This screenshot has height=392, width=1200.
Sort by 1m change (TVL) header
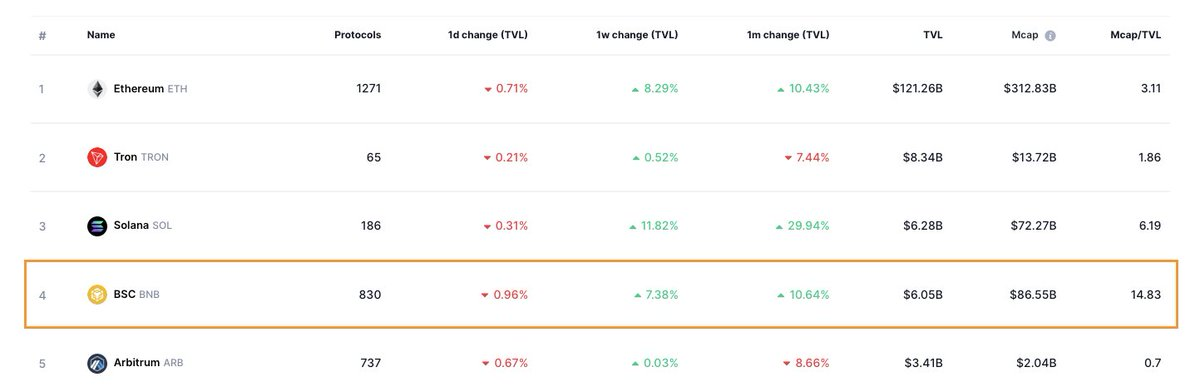point(787,35)
